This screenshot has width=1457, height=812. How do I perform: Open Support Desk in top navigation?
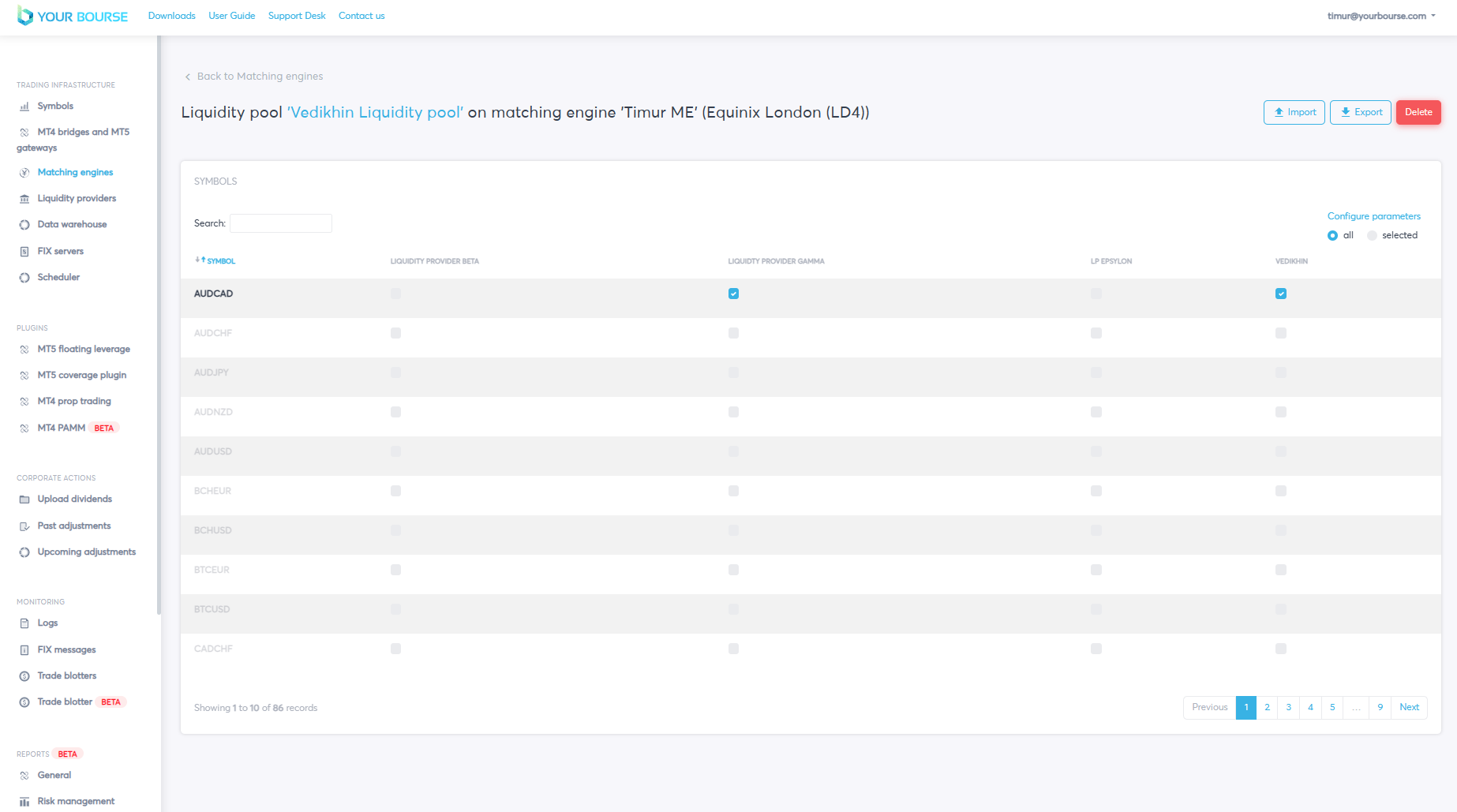coord(297,16)
